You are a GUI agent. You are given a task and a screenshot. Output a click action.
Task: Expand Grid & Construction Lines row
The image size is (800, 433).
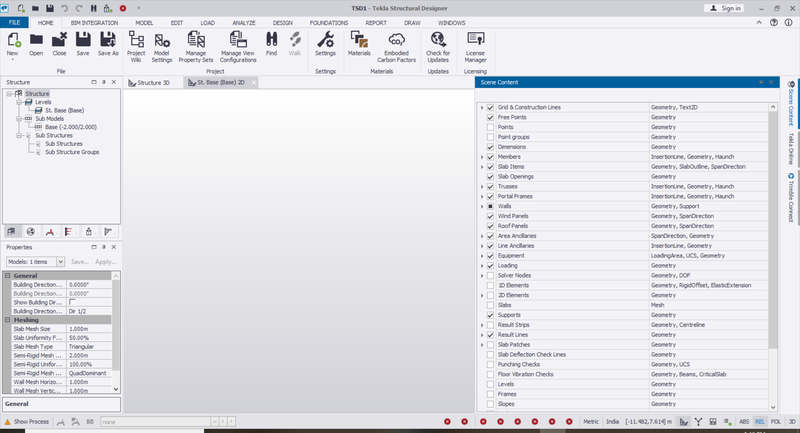click(x=482, y=108)
